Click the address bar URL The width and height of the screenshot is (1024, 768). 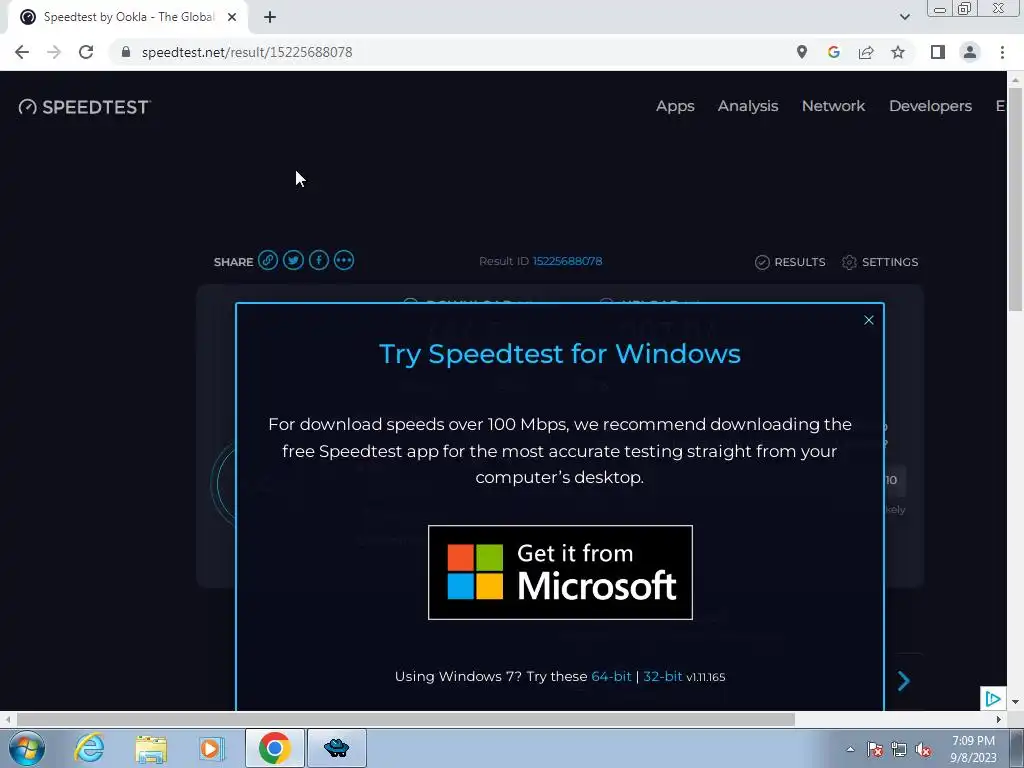click(x=247, y=52)
